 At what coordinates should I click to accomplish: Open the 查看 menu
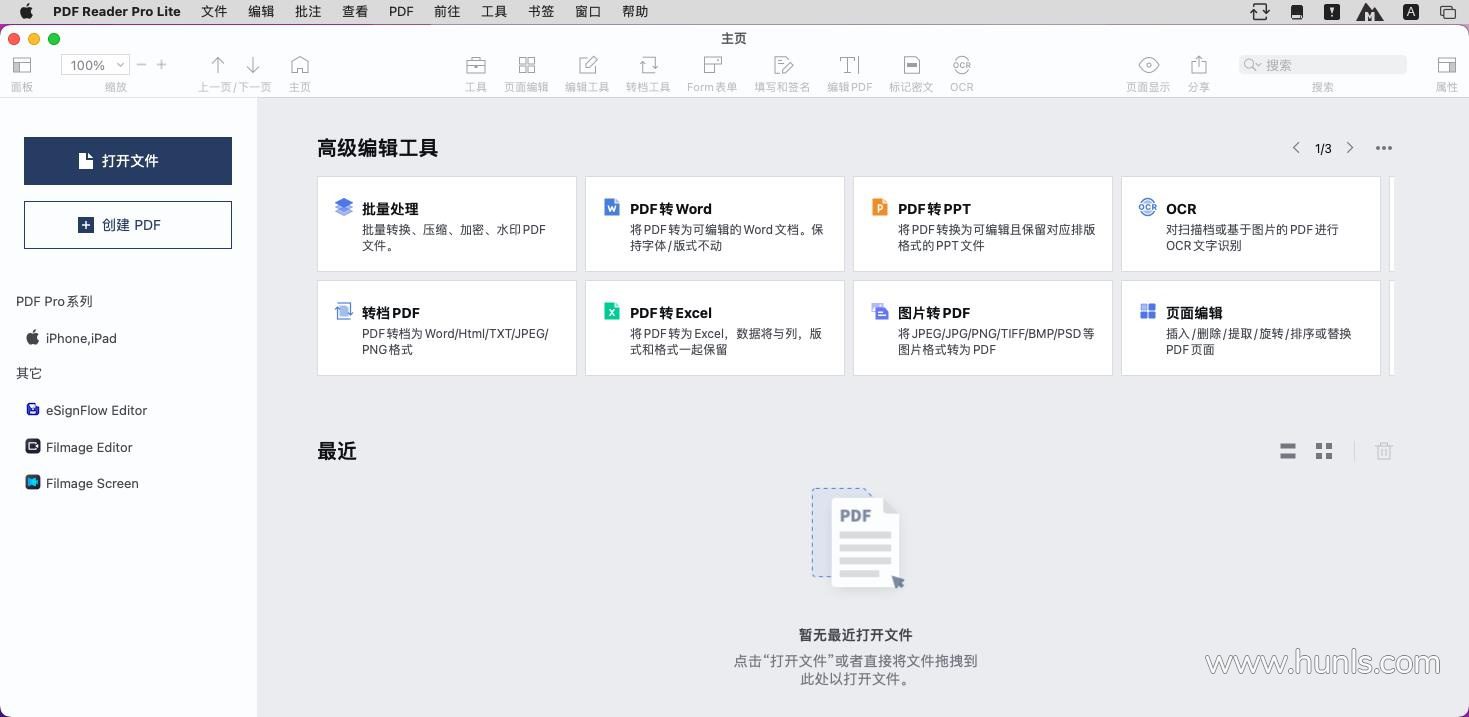355,12
